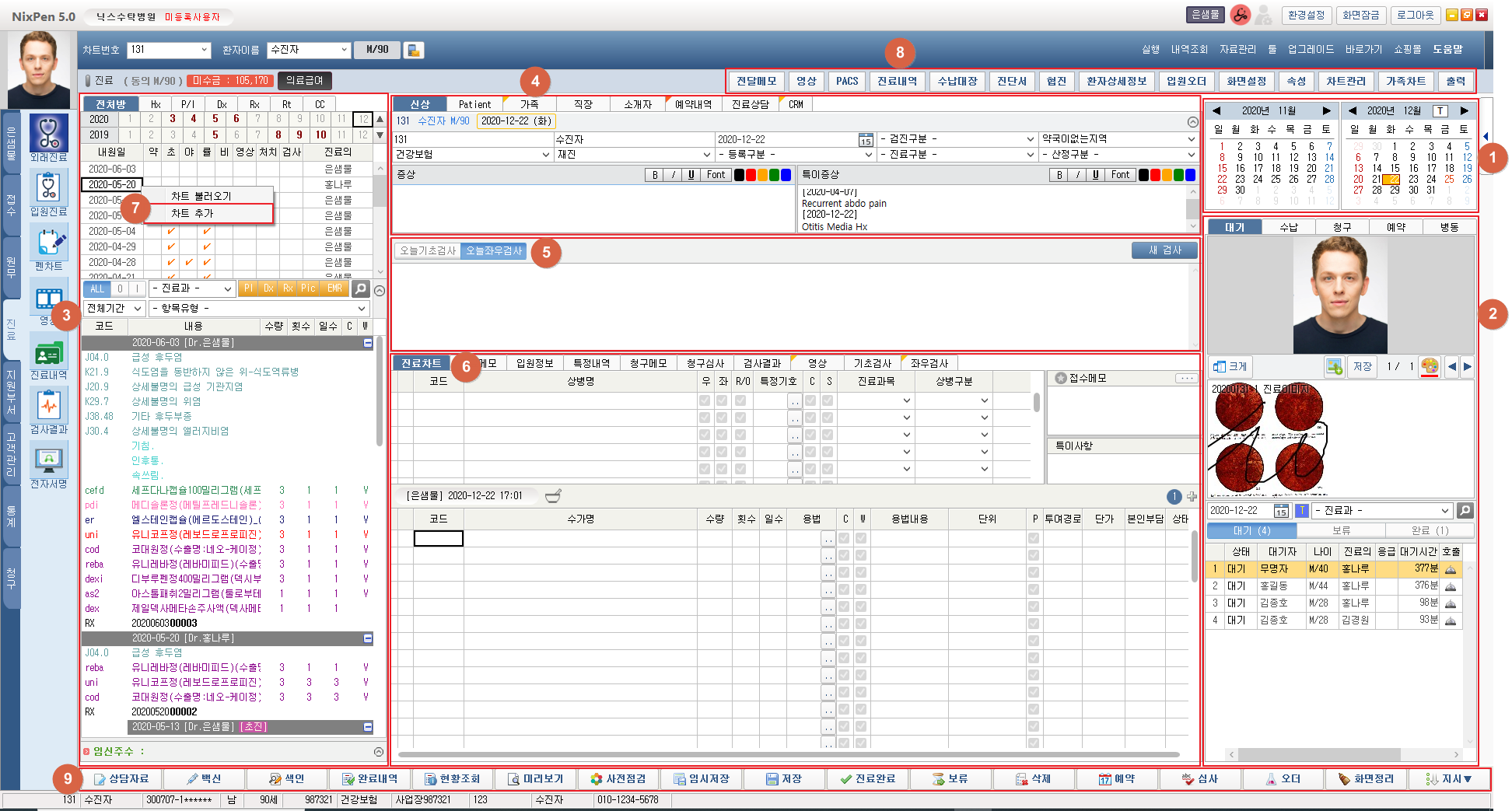Image resolution: width=1512 pixels, height=811 pixels.
Task: Click the 진료완료 button
Action: (867, 778)
